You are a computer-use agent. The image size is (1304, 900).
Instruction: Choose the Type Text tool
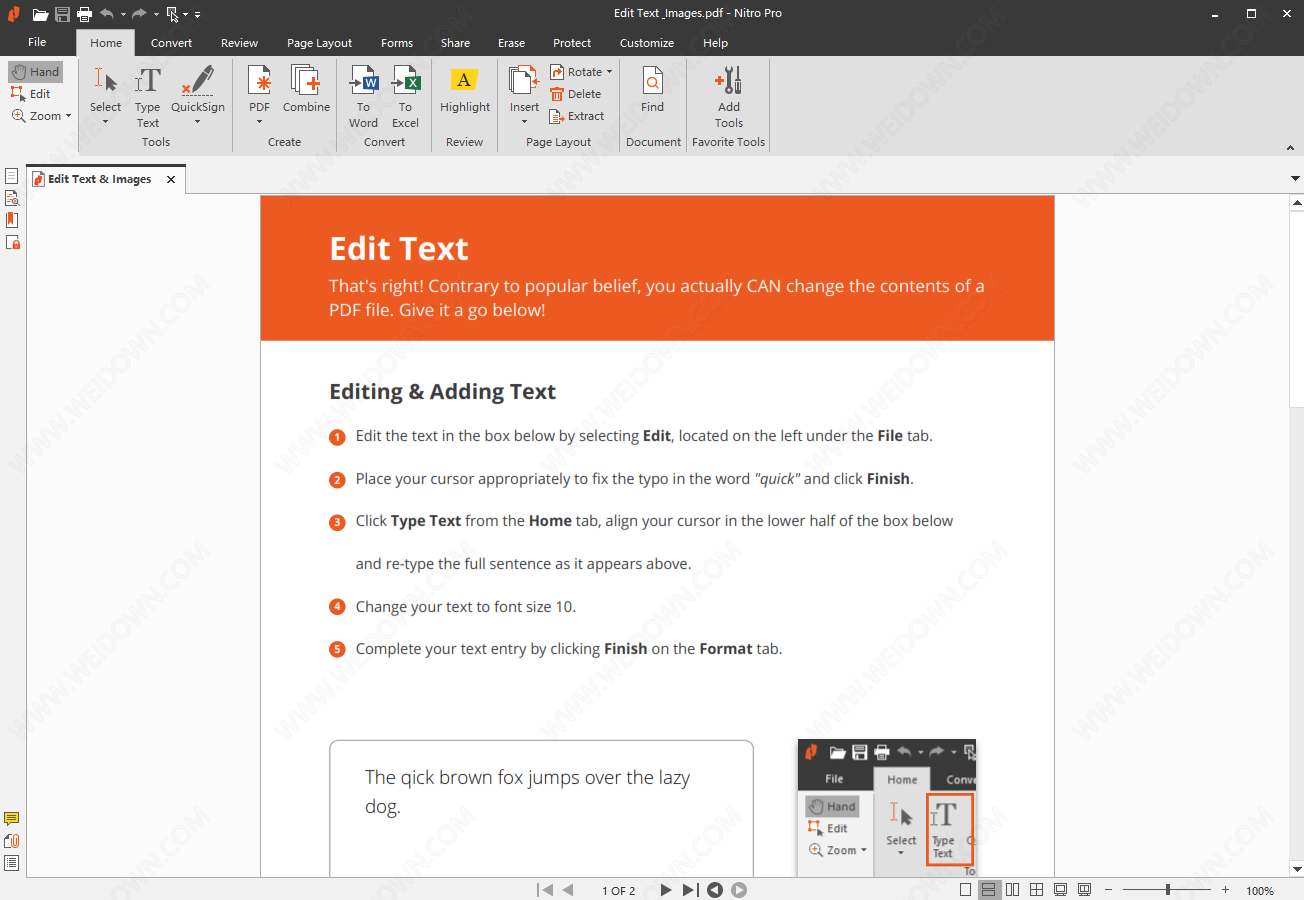click(148, 97)
